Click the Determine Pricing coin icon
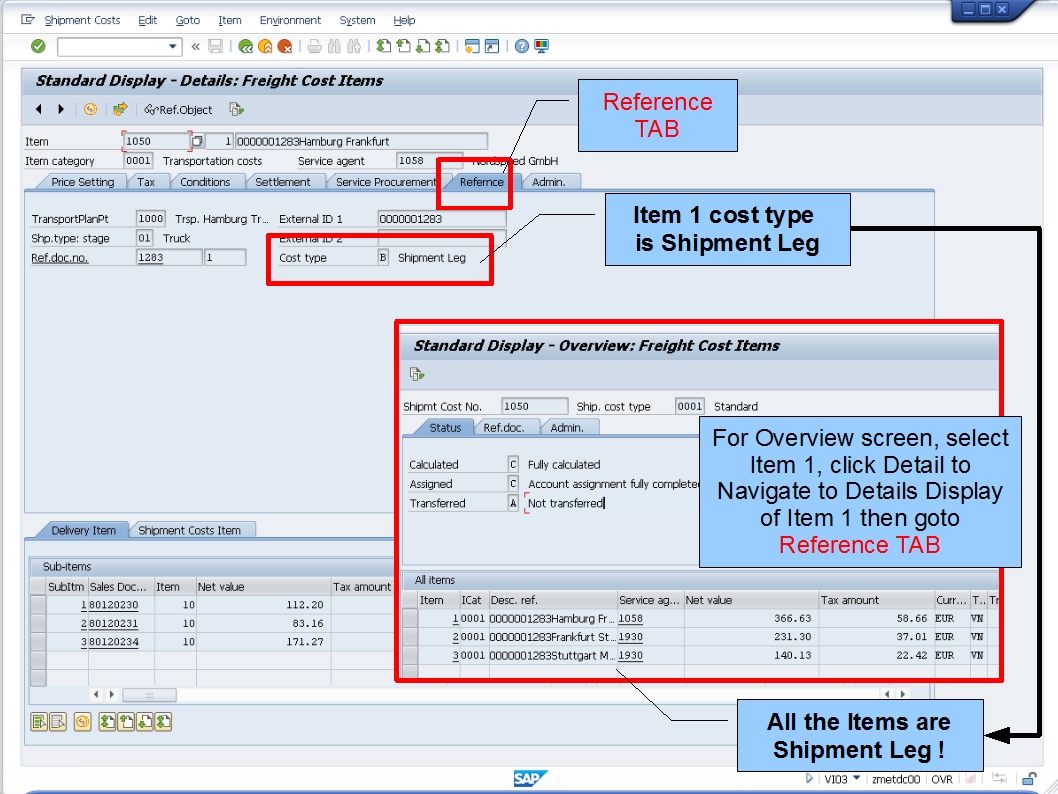Viewport: 1058px width, 794px height. pos(89,110)
